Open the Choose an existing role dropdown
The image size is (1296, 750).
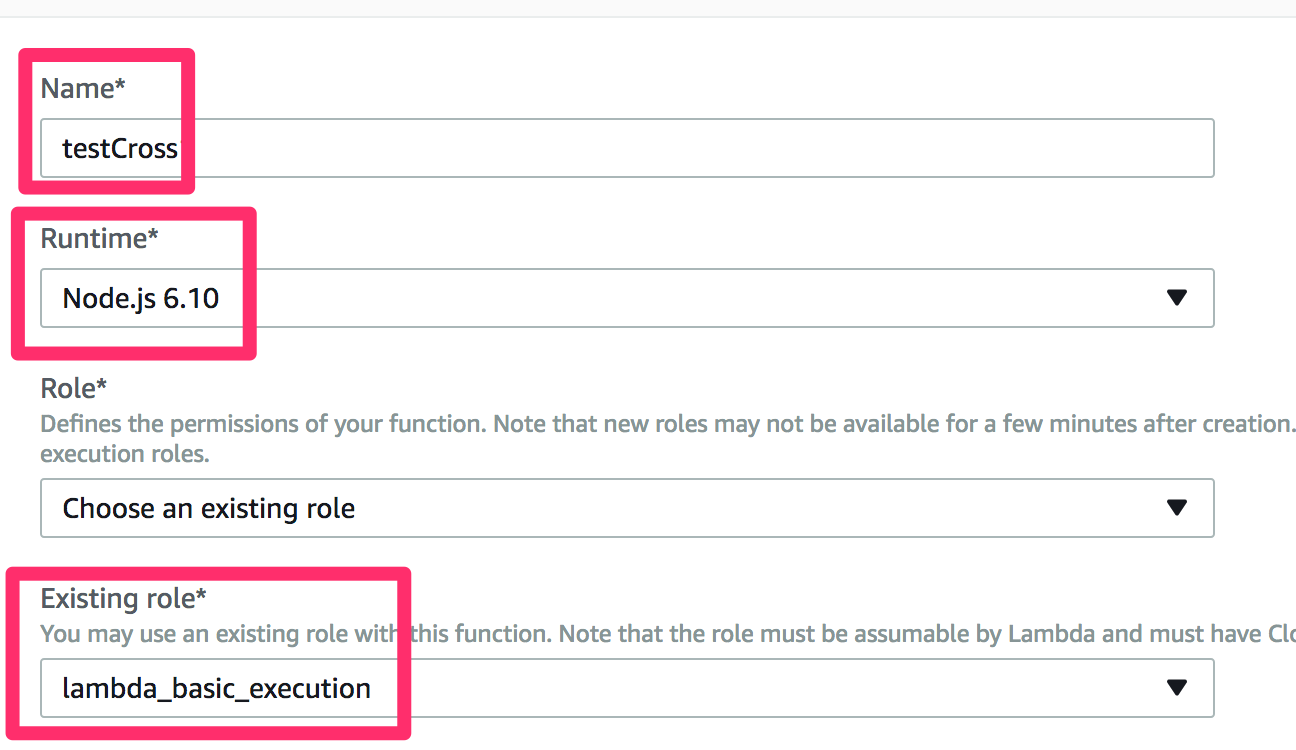pos(627,508)
